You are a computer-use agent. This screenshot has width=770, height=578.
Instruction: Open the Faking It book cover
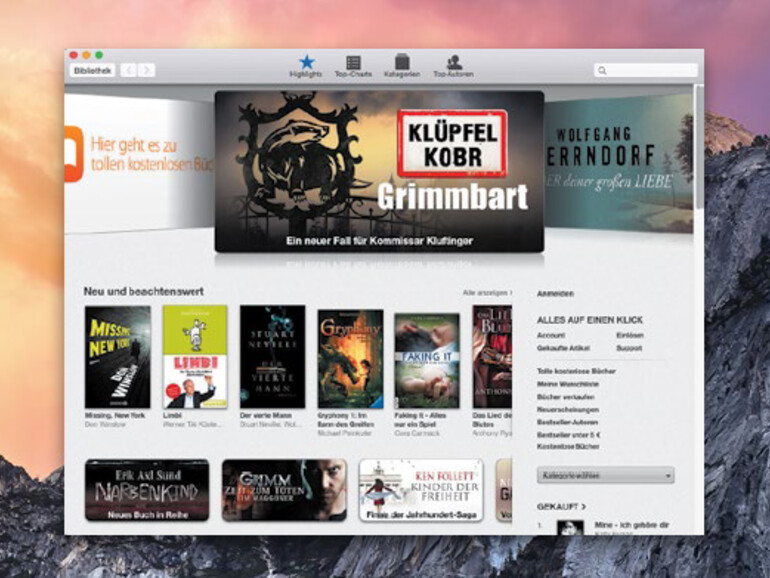click(x=427, y=361)
